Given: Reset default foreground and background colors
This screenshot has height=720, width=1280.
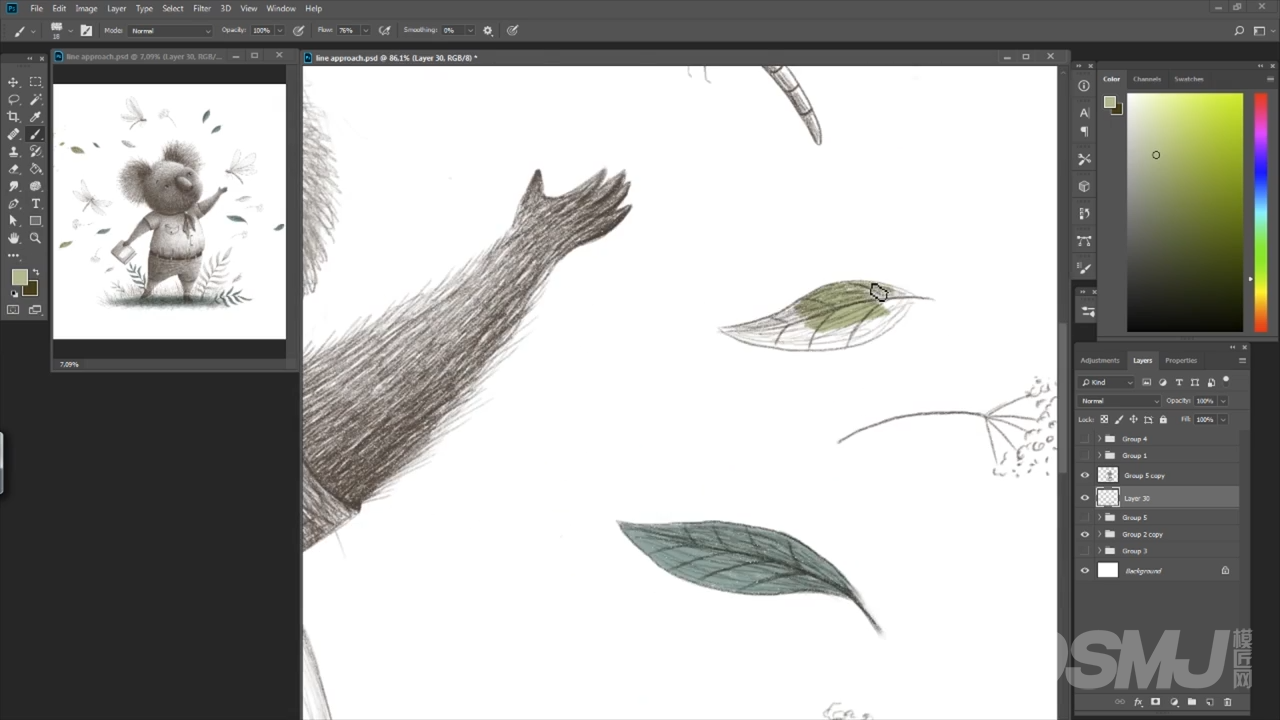Looking at the screenshot, I should (14, 294).
